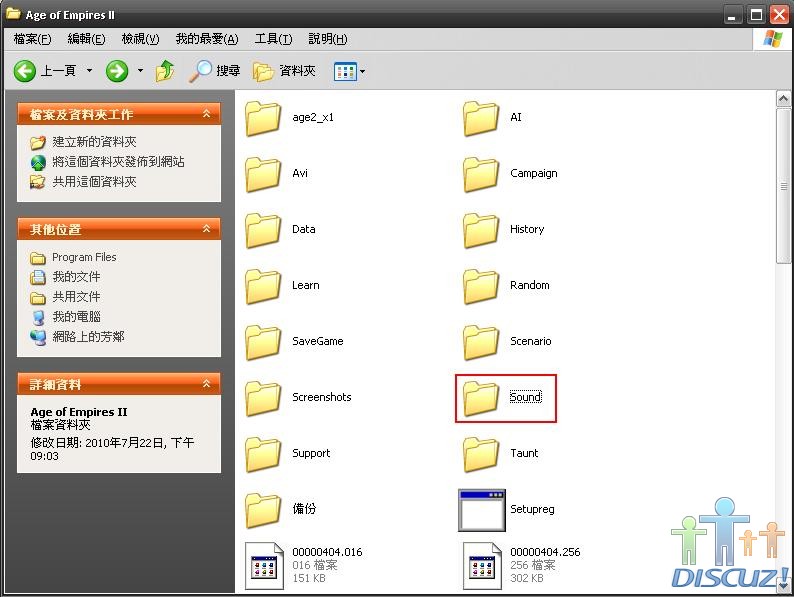This screenshot has height=597, width=794.
Task: Select the Learn folder icon
Action: [x=263, y=287]
